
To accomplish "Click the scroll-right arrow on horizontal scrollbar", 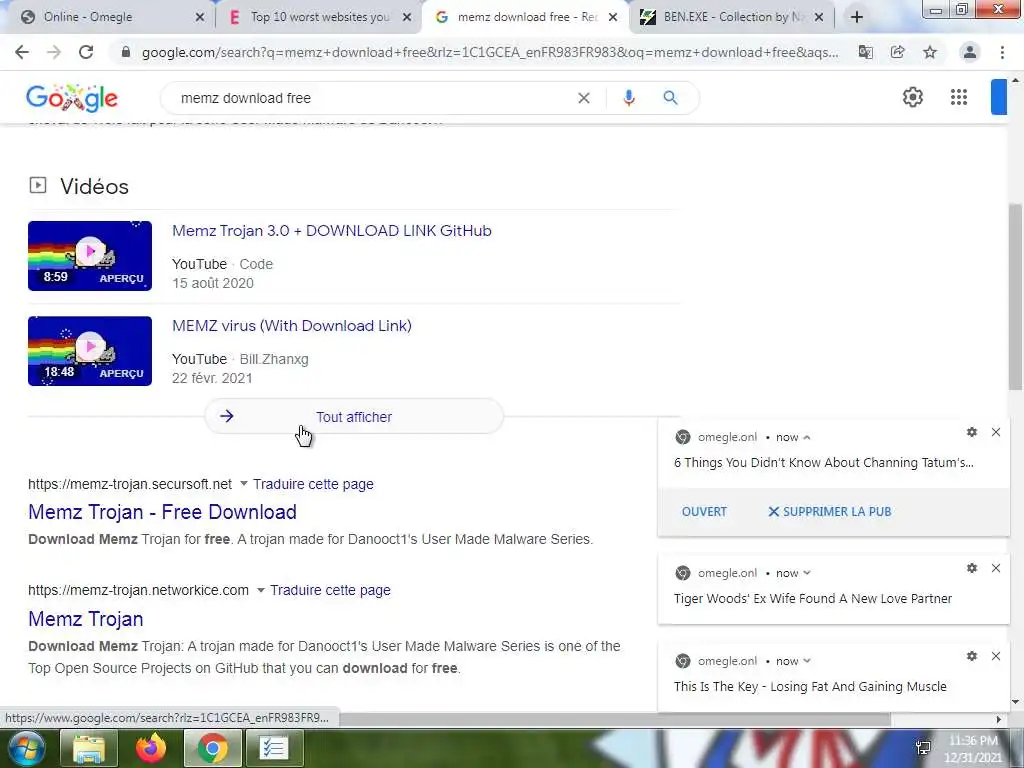I will tap(998, 719).
